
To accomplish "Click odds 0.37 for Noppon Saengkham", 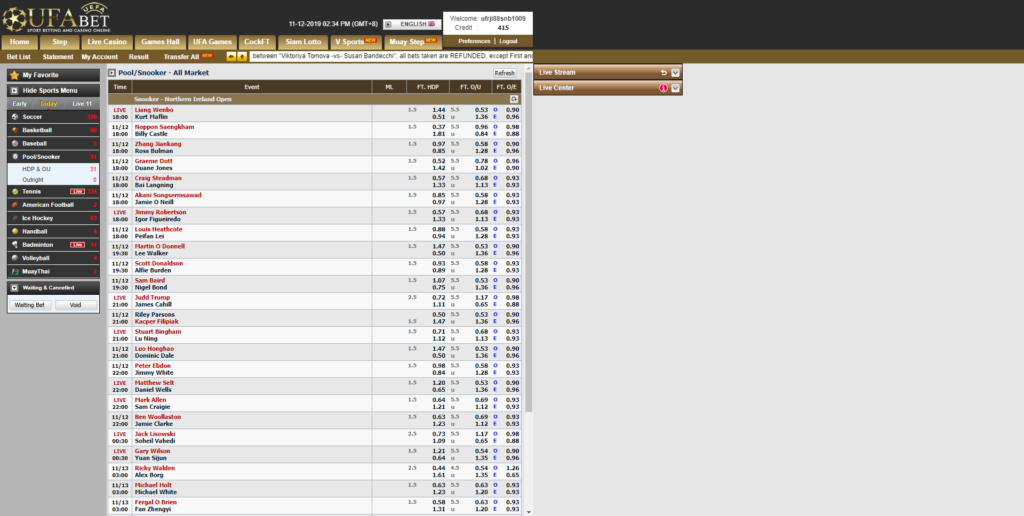I will tap(439, 127).
